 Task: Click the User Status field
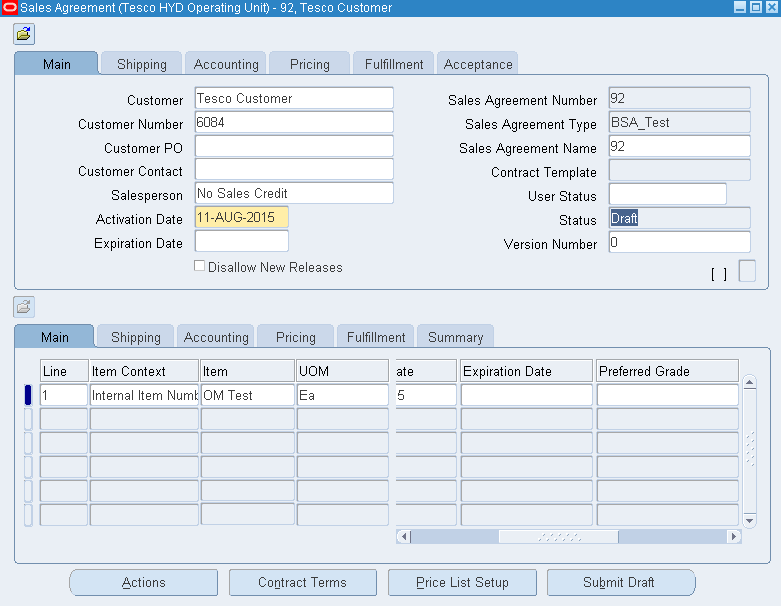pyautogui.click(x=667, y=194)
